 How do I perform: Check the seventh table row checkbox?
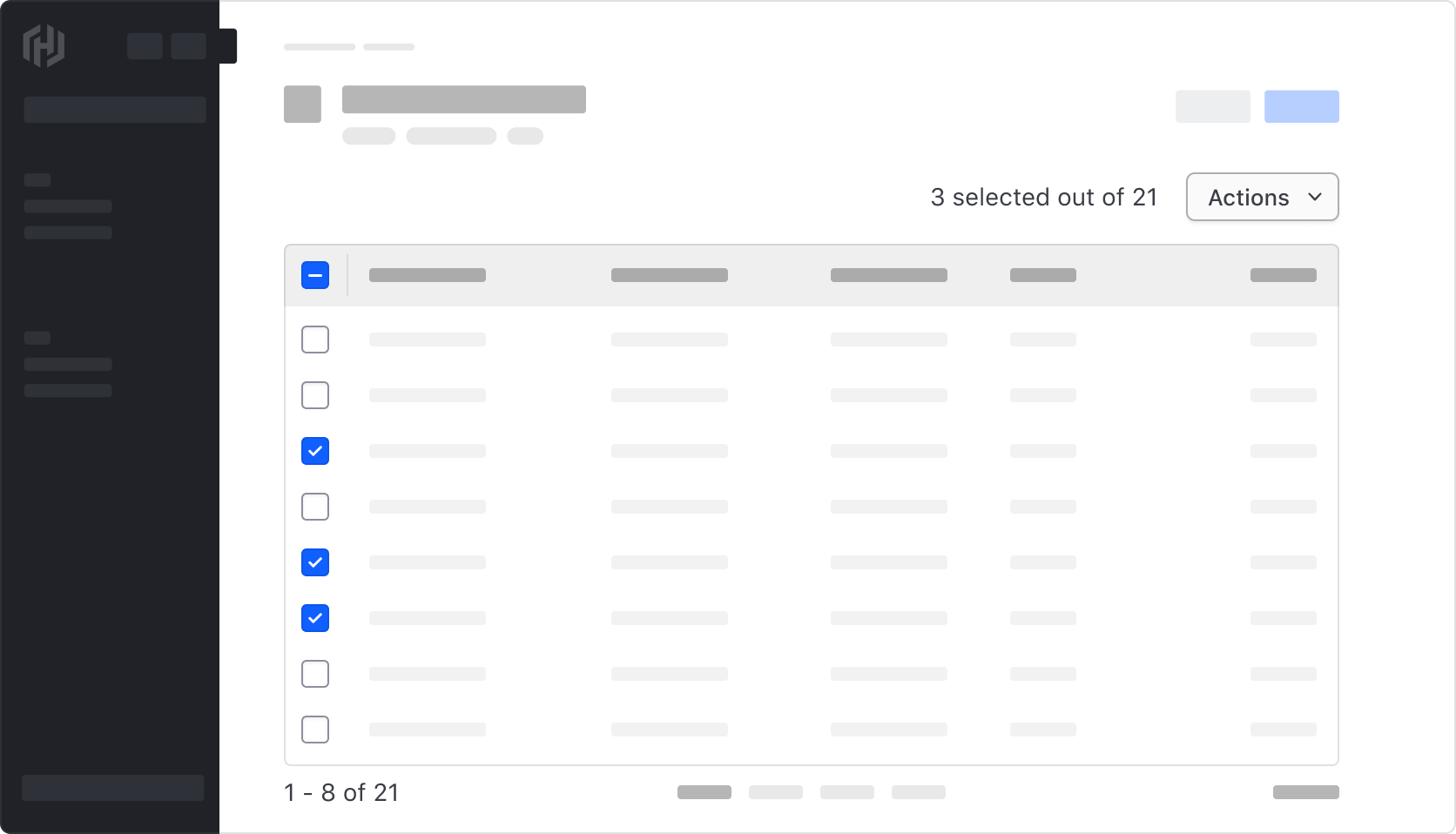click(x=315, y=674)
